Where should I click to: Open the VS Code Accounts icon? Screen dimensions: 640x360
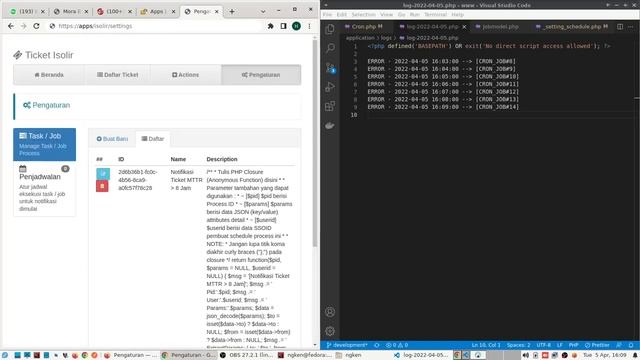(x=330, y=312)
